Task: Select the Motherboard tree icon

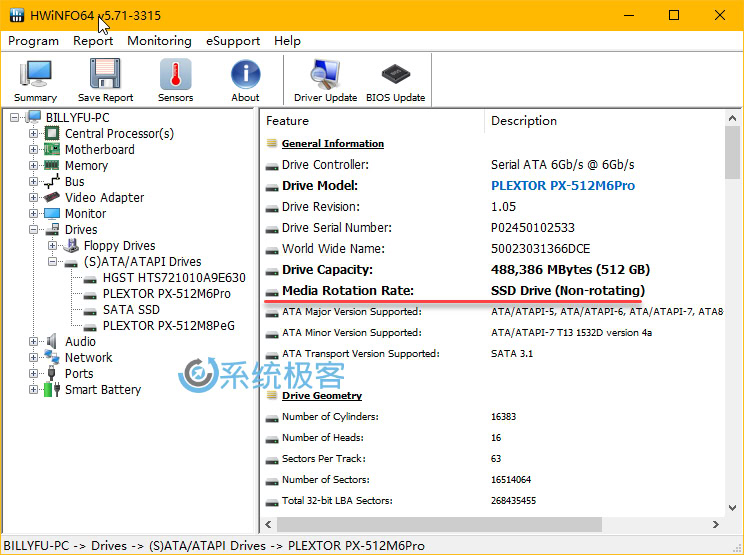Action: (52, 149)
